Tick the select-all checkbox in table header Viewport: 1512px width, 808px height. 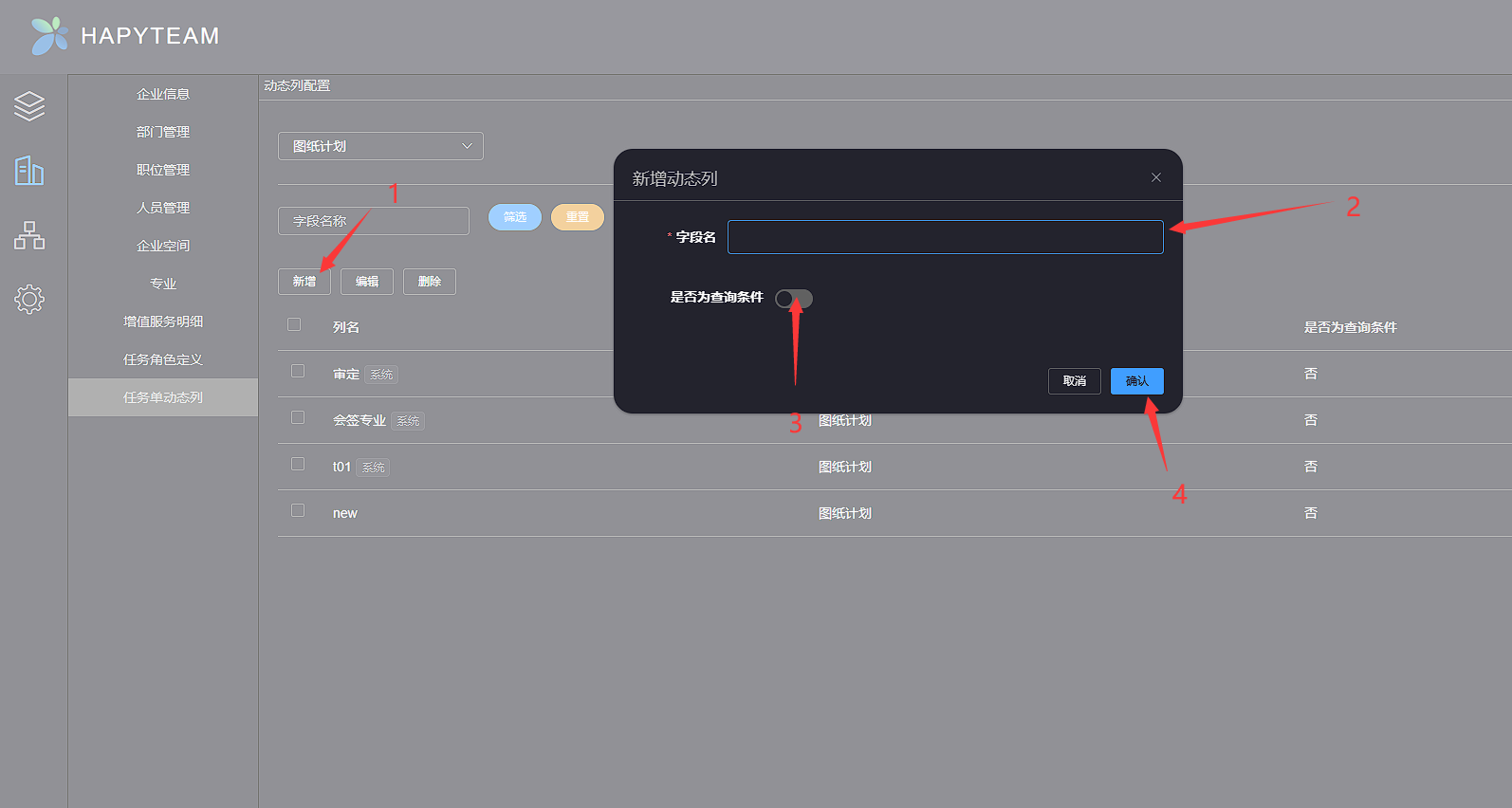pos(294,325)
